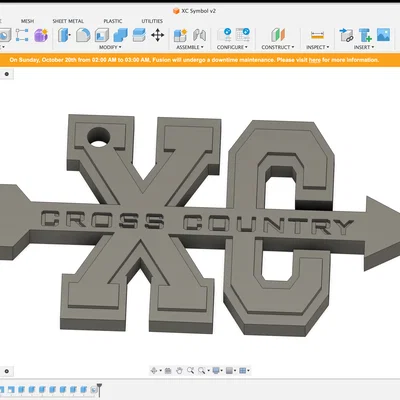
Task: Select the Offset Plane construct tool
Action: tap(278, 35)
